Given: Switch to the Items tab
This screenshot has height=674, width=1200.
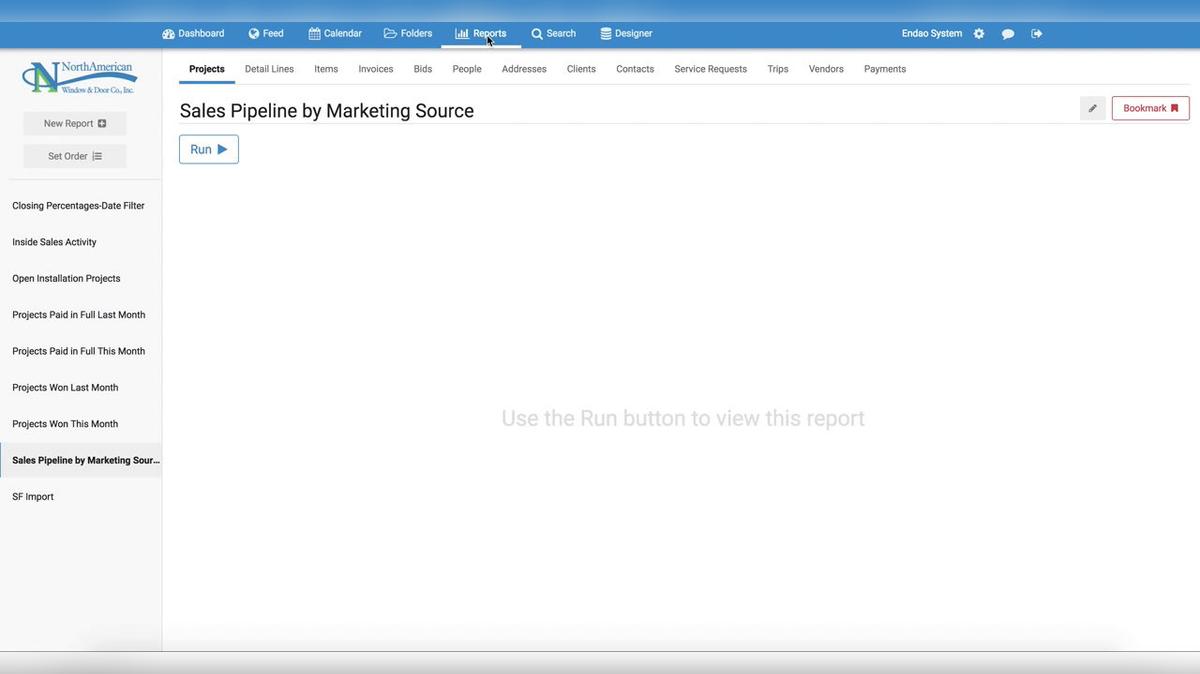Looking at the screenshot, I should click(326, 69).
